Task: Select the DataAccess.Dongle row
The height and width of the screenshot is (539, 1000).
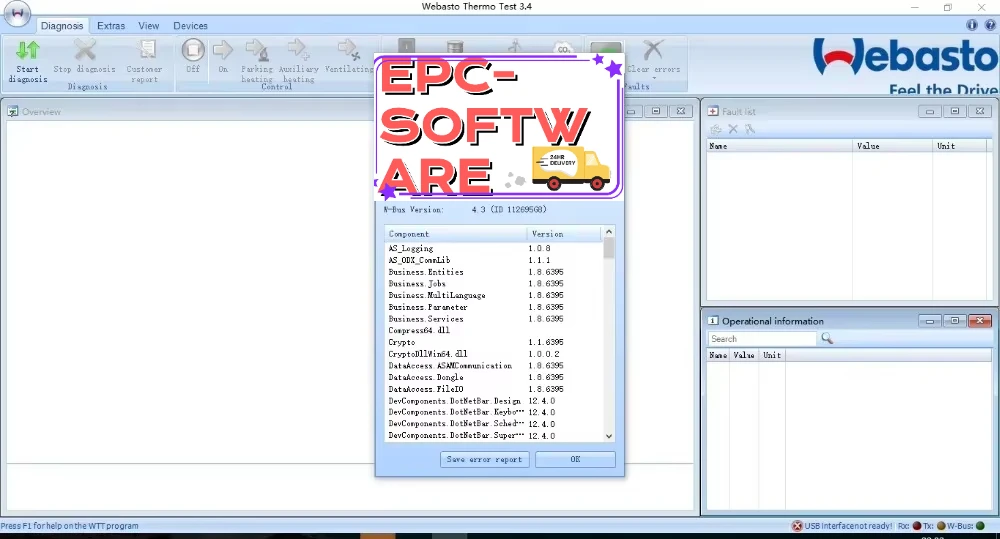Action: [493, 377]
